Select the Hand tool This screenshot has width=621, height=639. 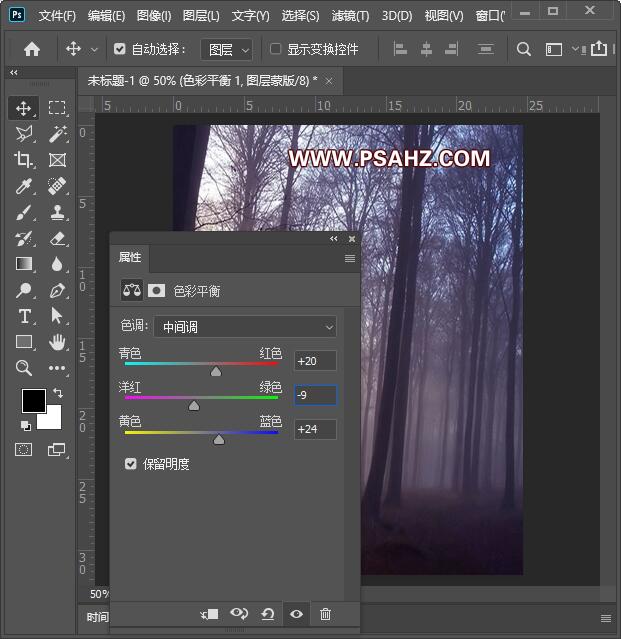[57, 342]
